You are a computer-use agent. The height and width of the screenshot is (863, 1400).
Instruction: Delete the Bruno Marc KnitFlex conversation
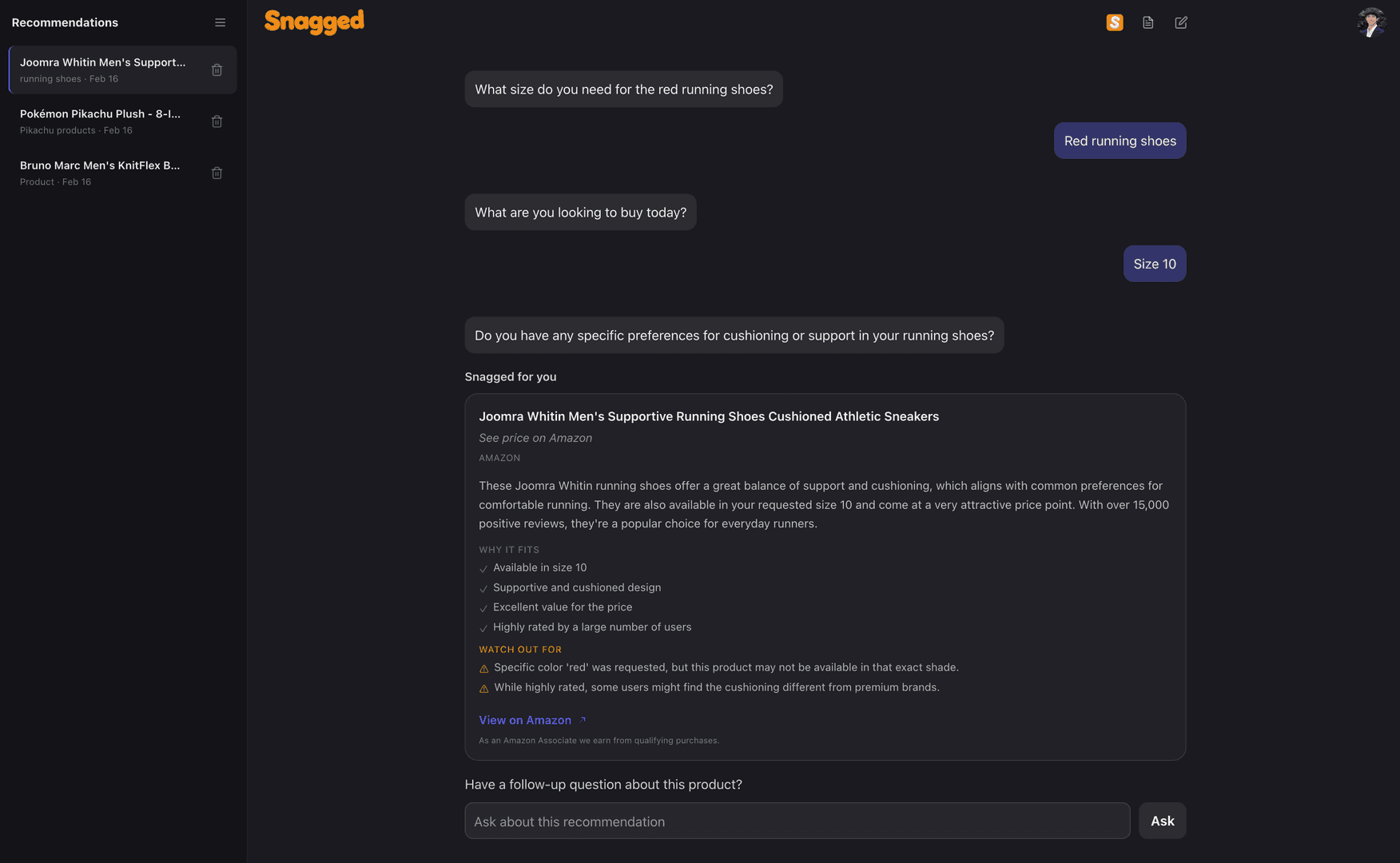217,173
